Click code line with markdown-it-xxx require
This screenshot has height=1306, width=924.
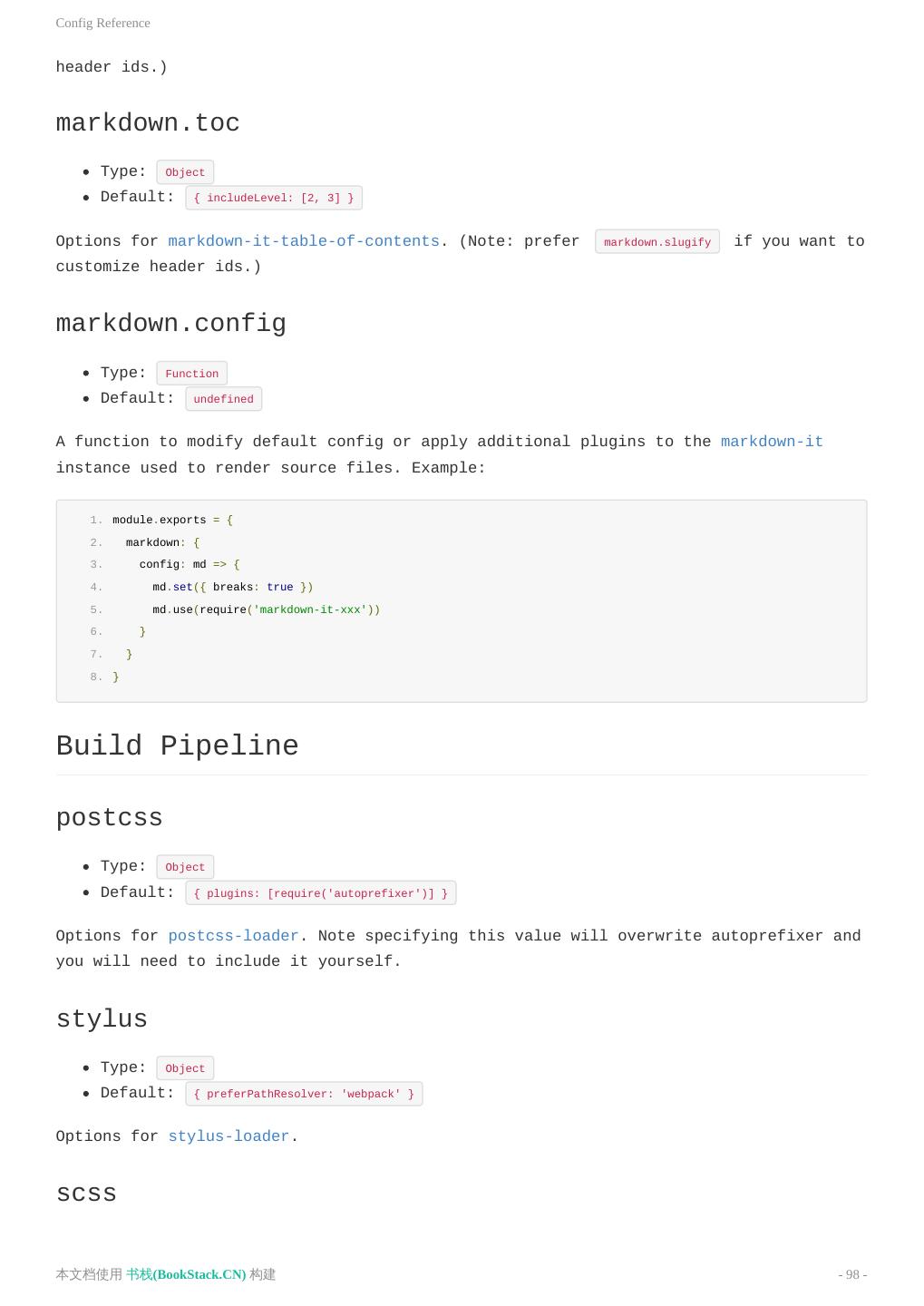pos(266,609)
